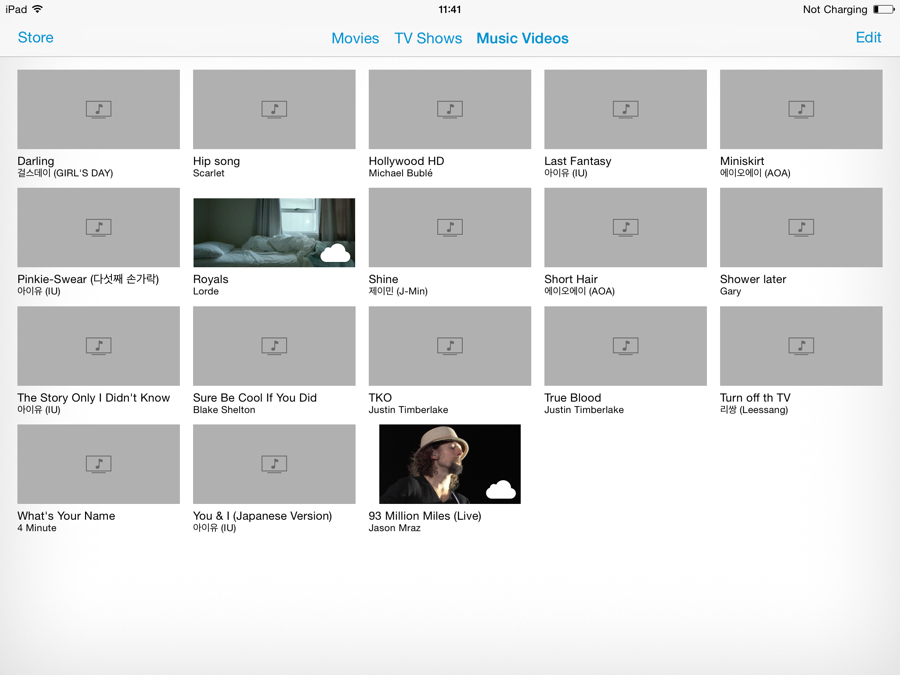The image size is (900, 675).
Task: Tap the Wi-Fi status icon
Action: tap(37, 9)
